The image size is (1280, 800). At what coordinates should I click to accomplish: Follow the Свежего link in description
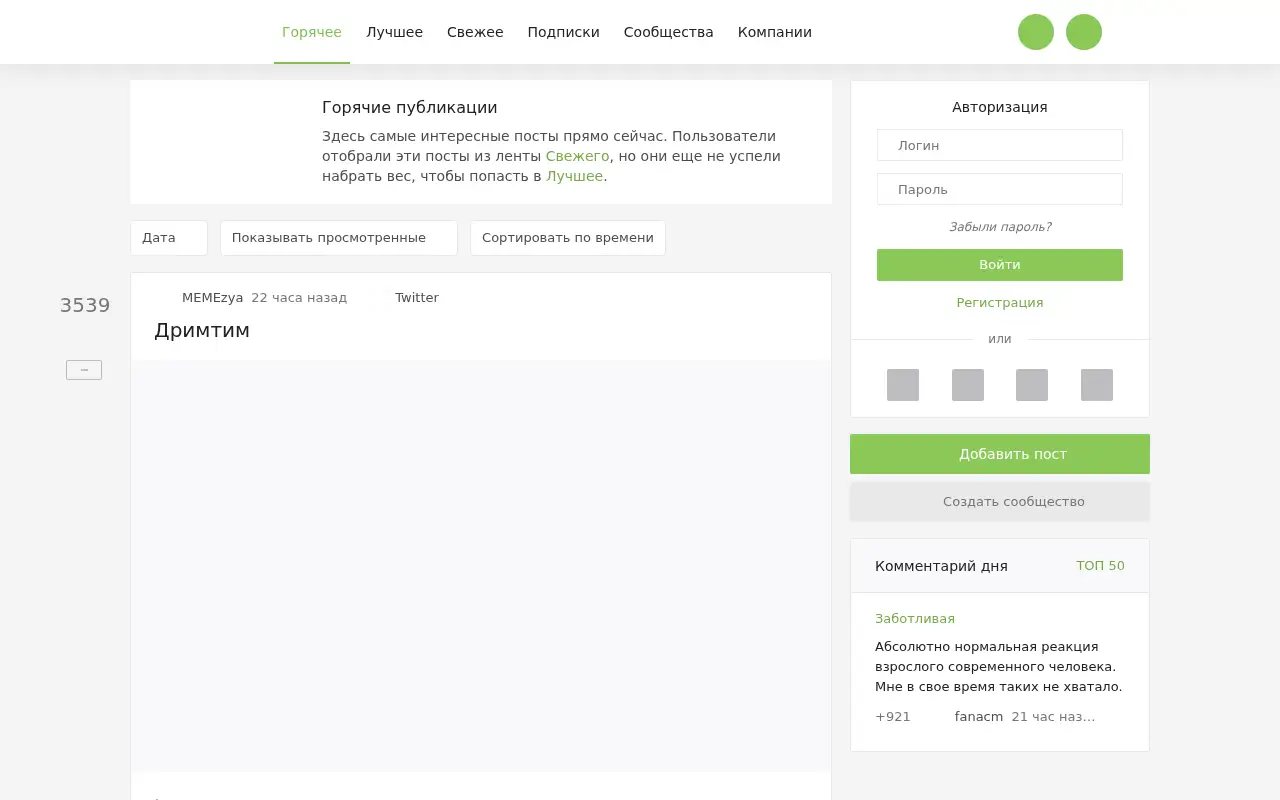coord(577,156)
